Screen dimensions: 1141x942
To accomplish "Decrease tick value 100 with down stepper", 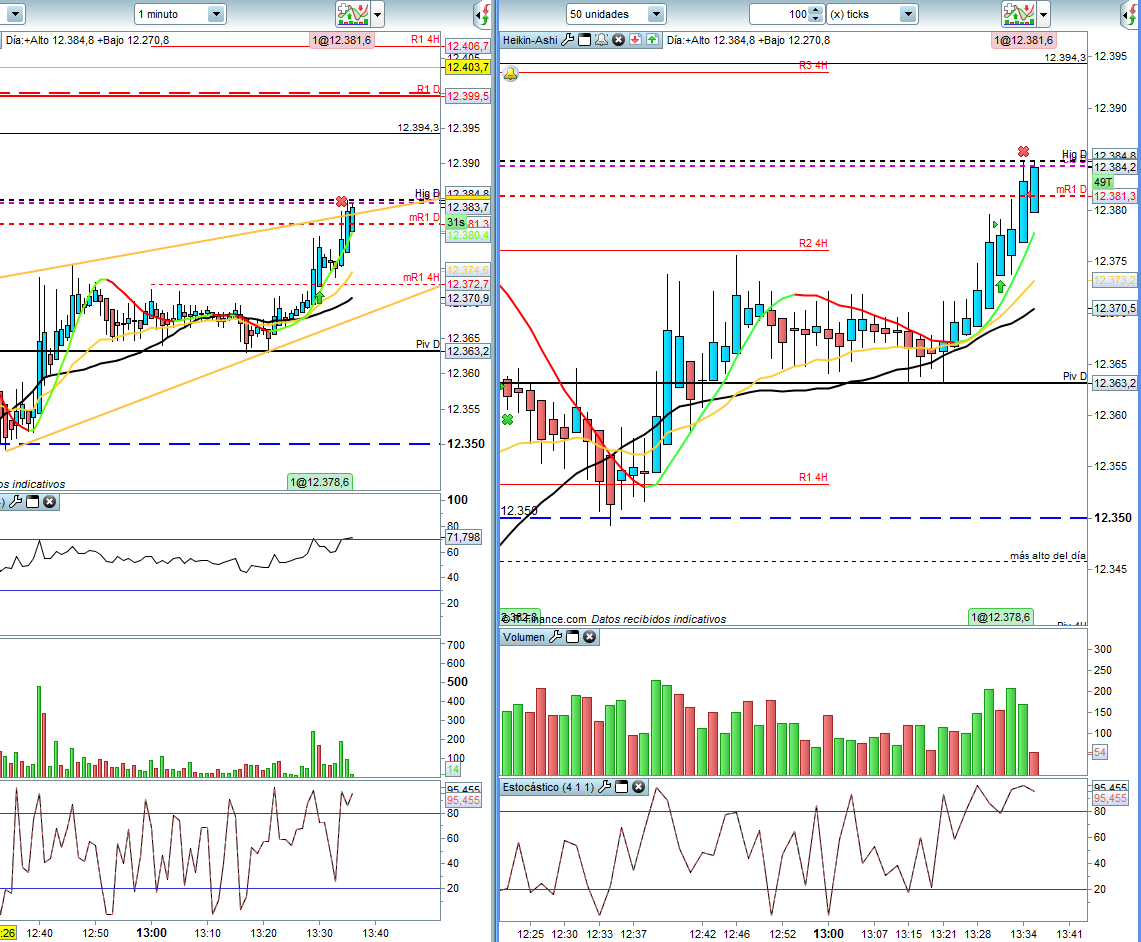I will pyautogui.click(x=816, y=18).
